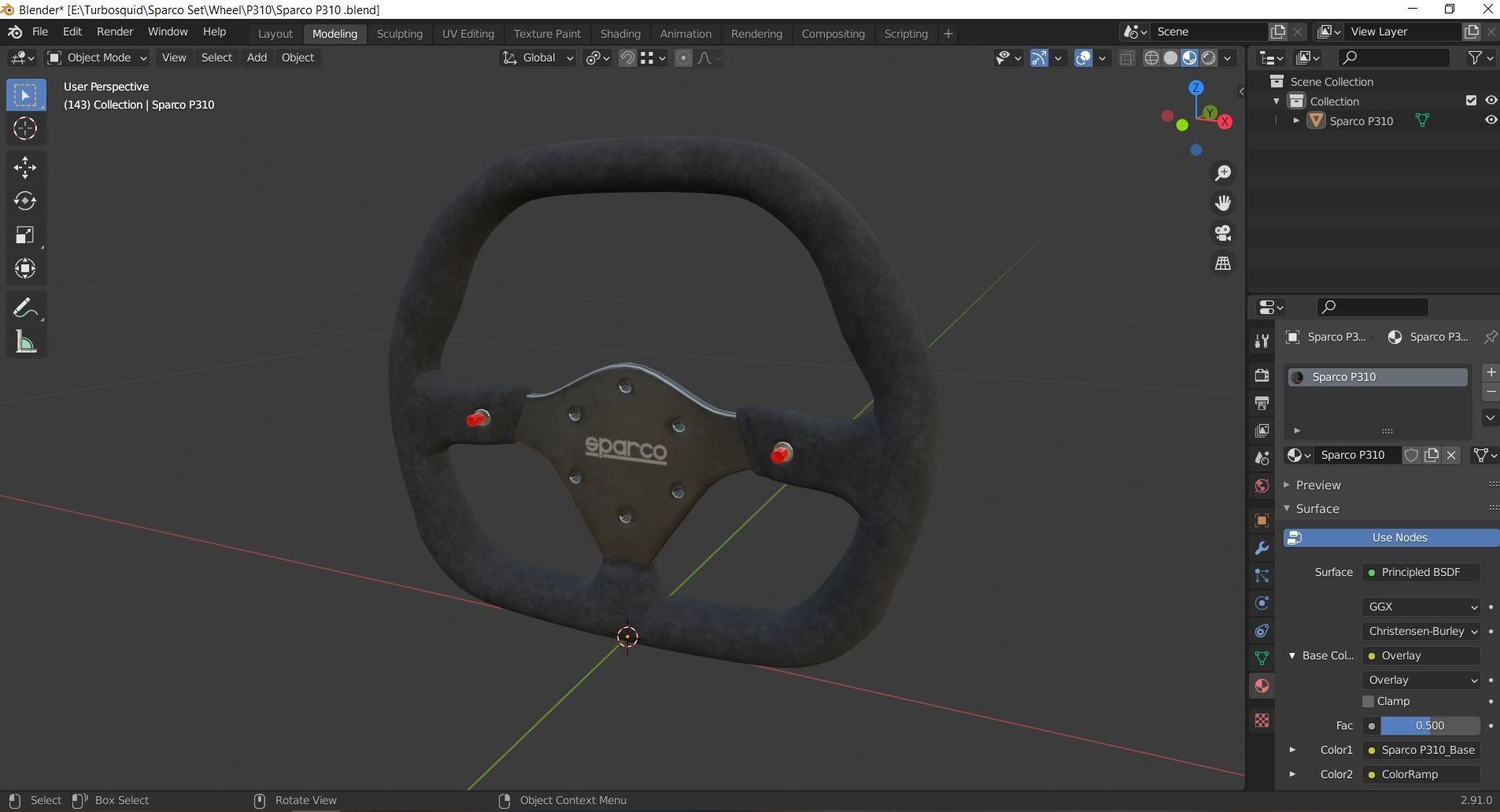The width and height of the screenshot is (1500, 812).
Task: Activate the 3D Cursor tool
Action: pyautogui.click(x=25, y=128)
